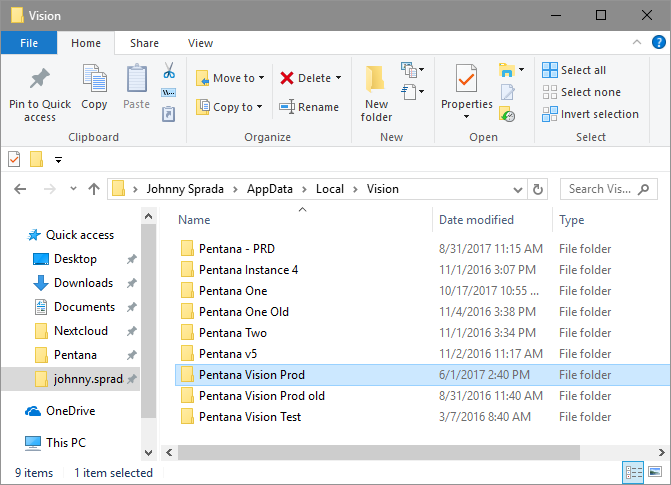
Task: Click AppData in the address path
Action: 270,189
